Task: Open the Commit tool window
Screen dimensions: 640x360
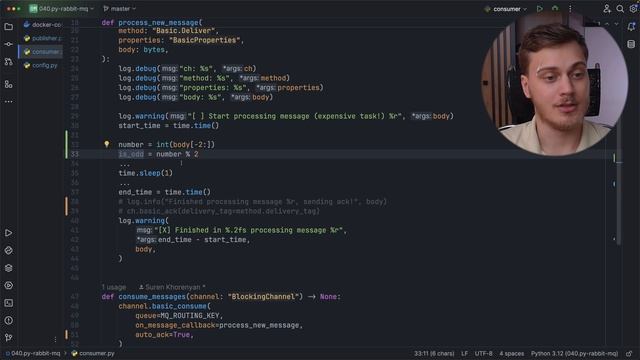Action: (9, 44)
